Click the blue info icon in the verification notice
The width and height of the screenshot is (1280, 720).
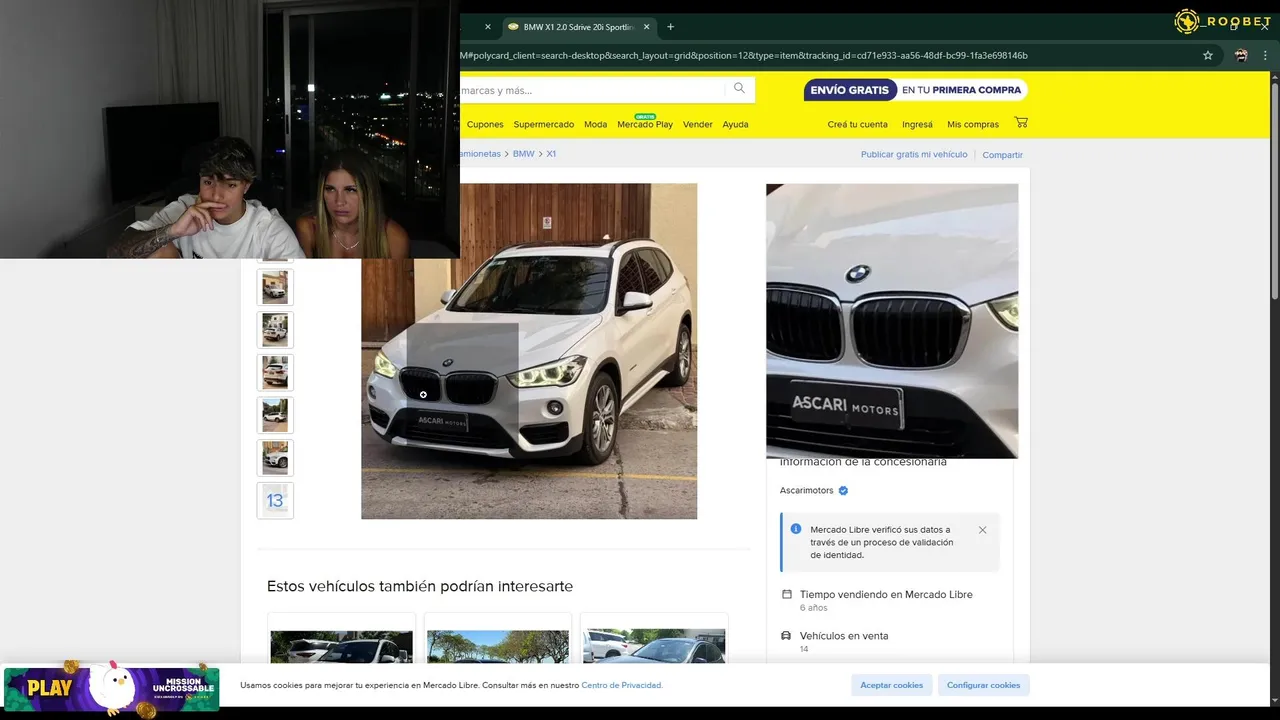[x=796, y=529]
